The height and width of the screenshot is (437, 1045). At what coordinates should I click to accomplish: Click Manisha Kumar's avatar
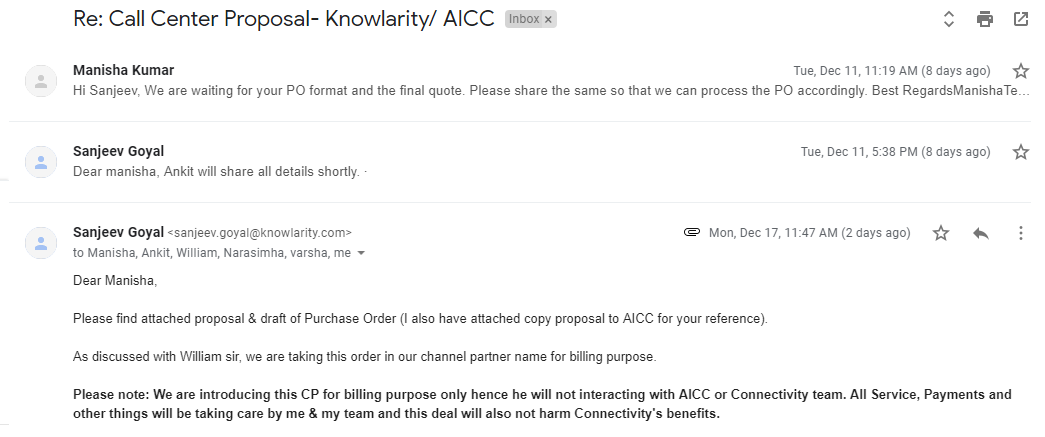41,81
